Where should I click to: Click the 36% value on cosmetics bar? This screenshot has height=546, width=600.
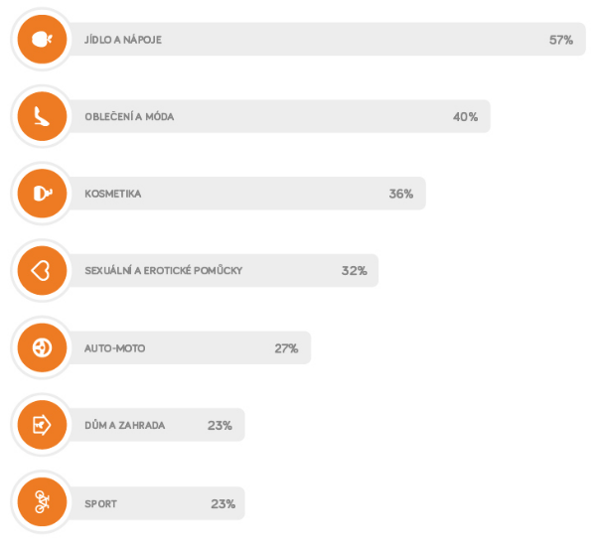point(401,194)
